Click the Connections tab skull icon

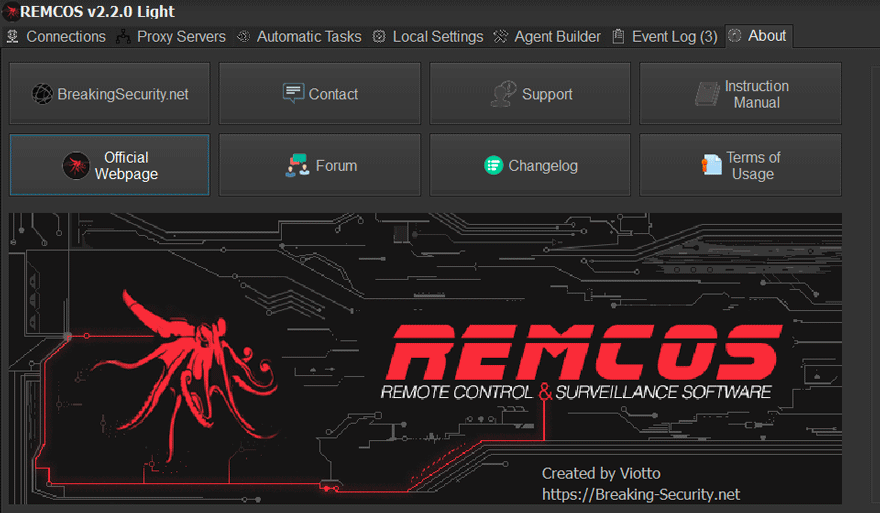tap(13, 37)
